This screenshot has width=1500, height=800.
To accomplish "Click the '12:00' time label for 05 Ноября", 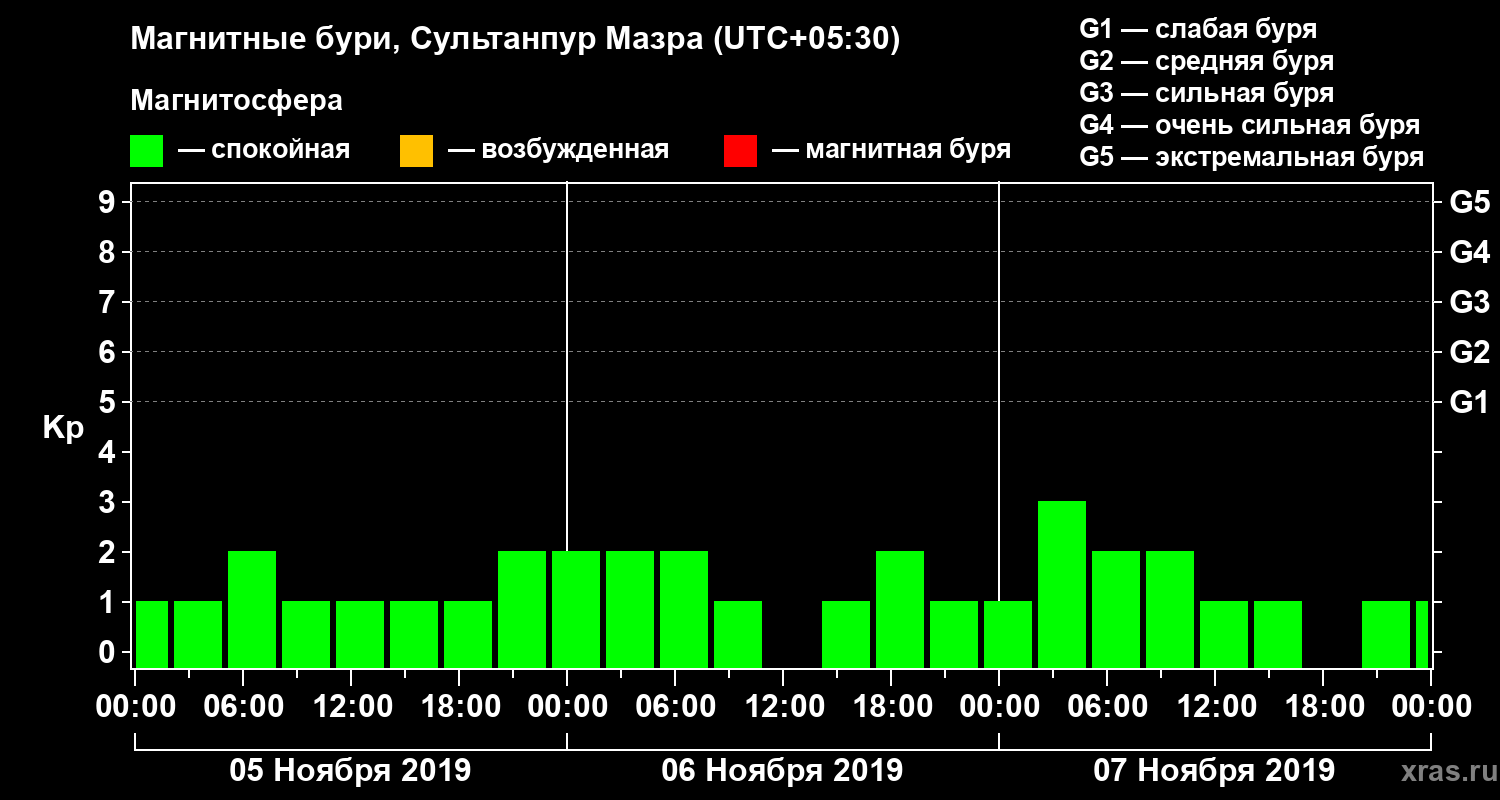I will coord(351,707).
